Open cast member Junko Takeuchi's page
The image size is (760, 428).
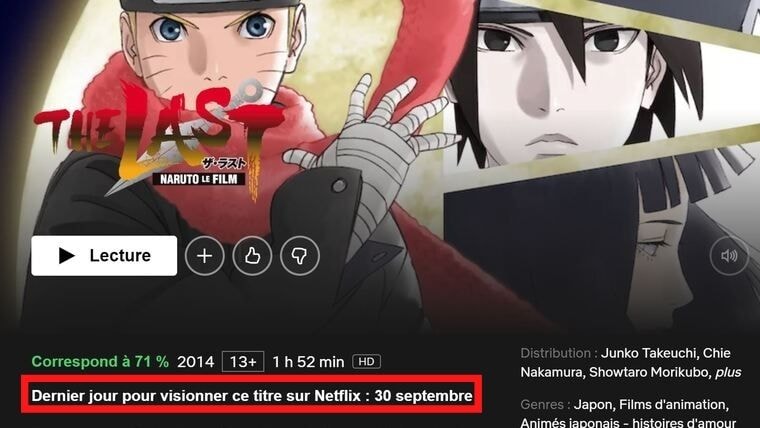648,353
